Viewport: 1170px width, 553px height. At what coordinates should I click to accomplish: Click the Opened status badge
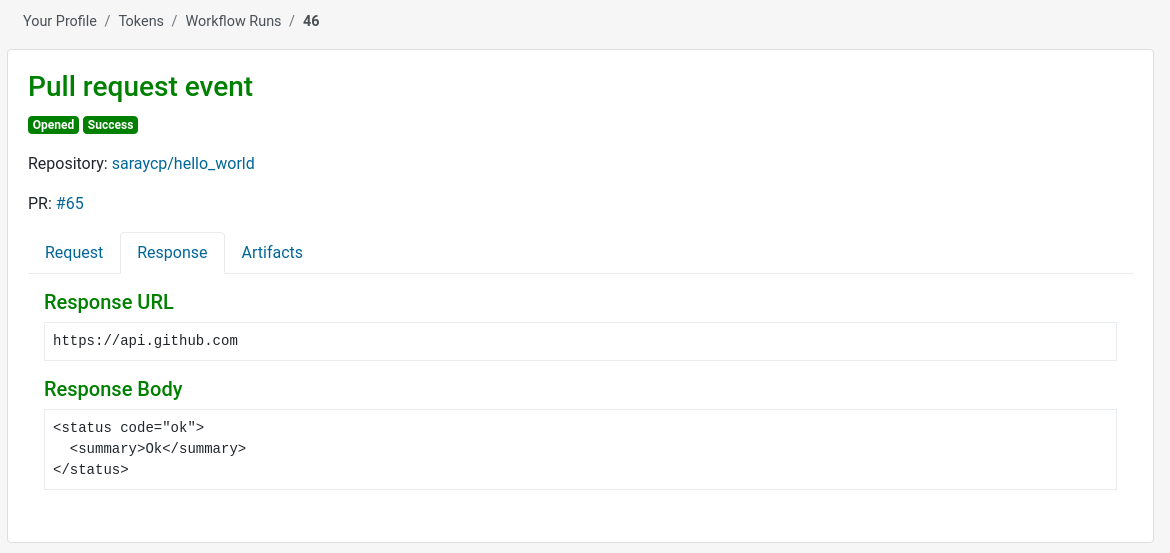53,125
